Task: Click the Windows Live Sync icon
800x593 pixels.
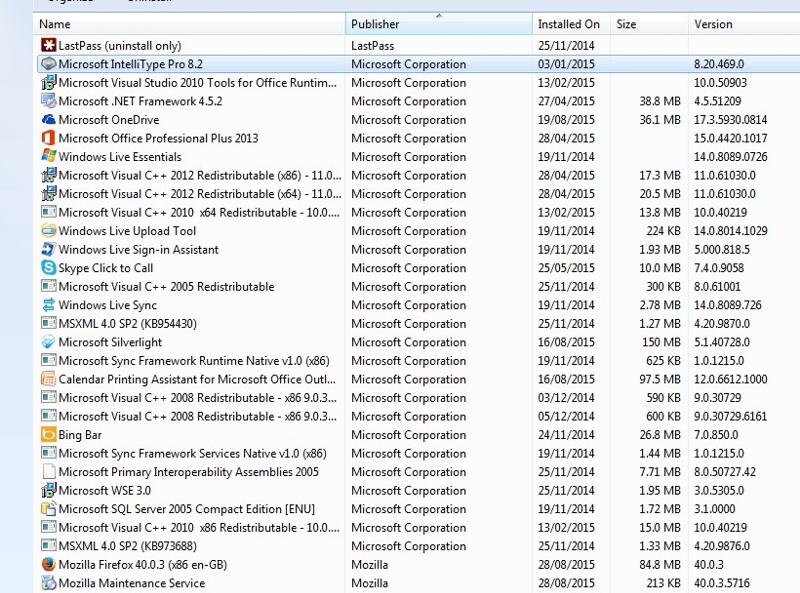Action: tap(48, 305)
